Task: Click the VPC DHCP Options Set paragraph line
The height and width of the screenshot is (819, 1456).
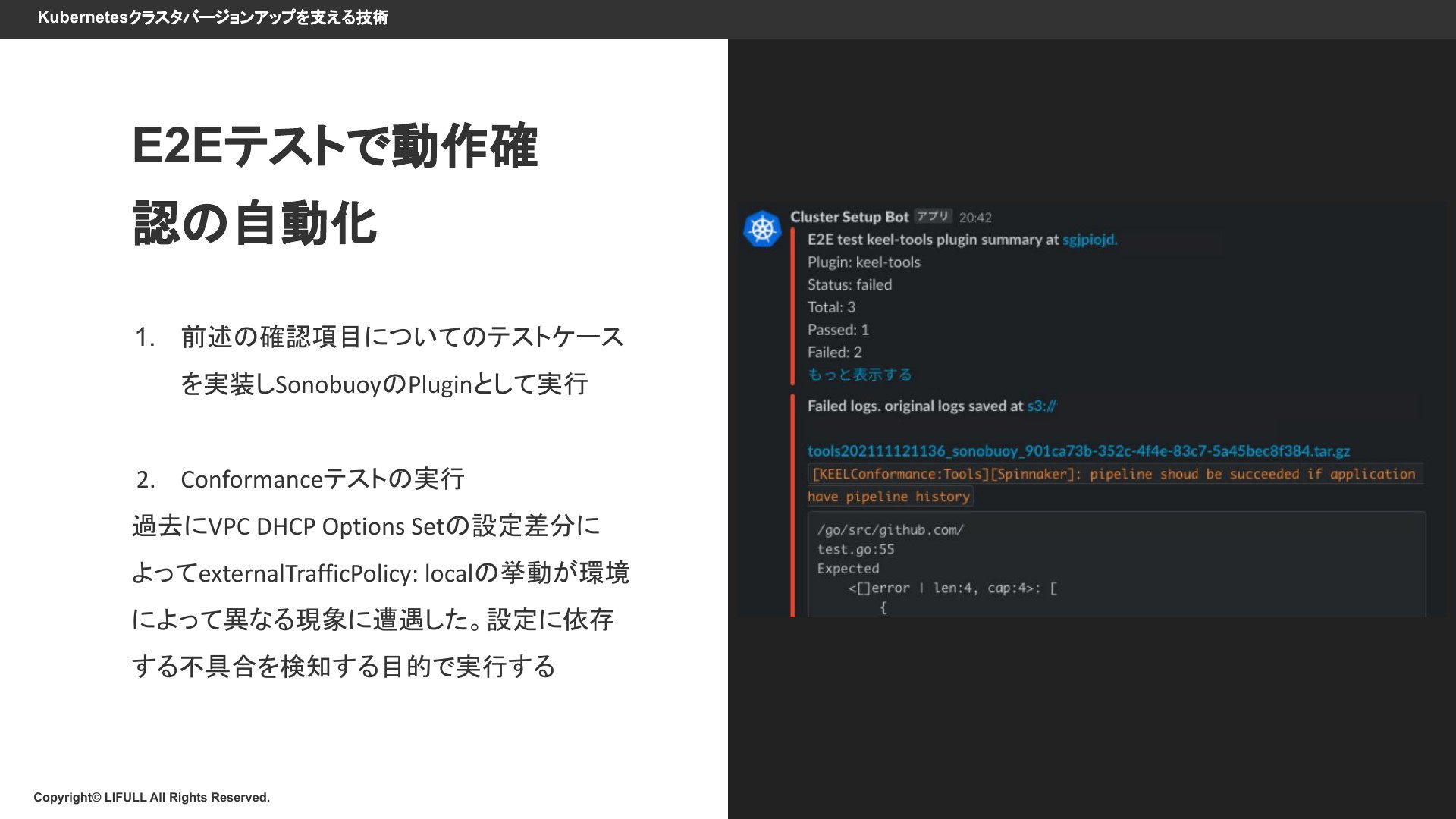Action: click(366, 526)
